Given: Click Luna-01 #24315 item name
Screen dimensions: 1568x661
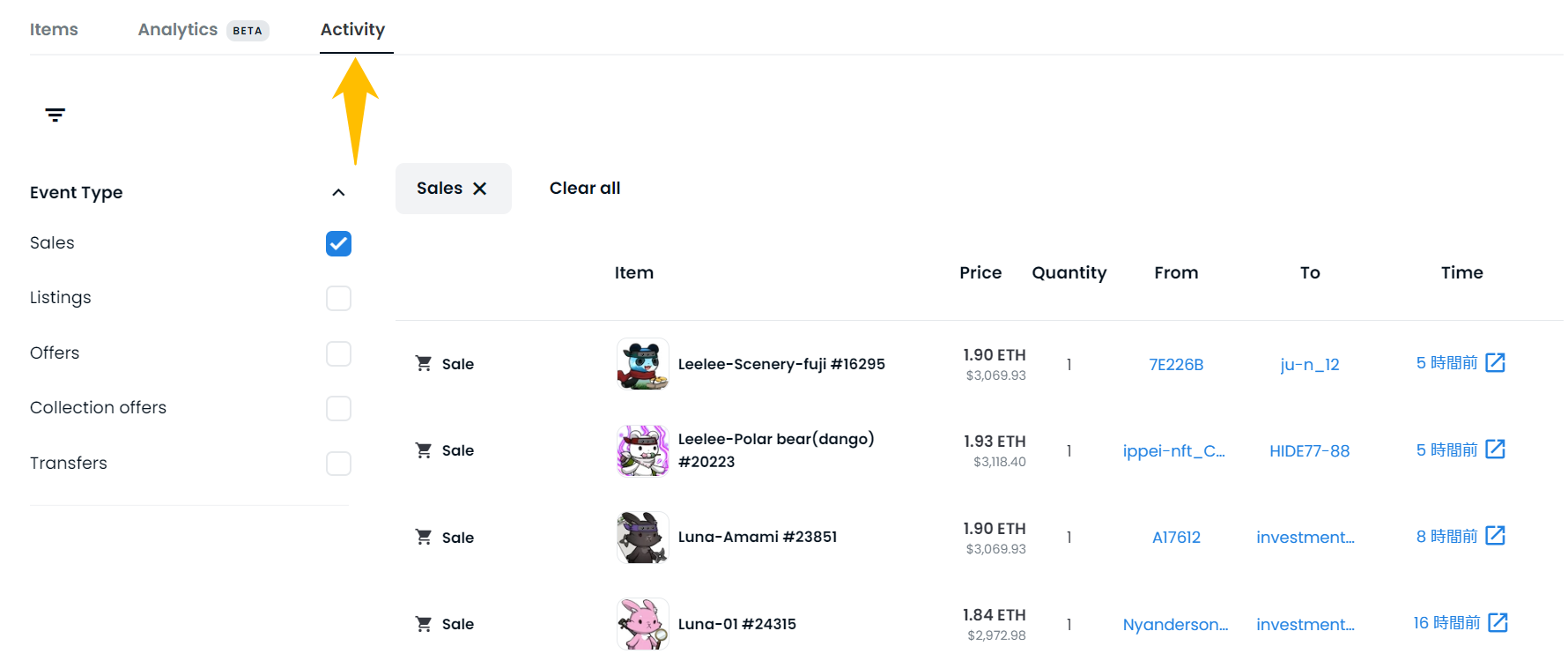Looking at the screenshot, I should pyautogui.click(x=737, y=624).
